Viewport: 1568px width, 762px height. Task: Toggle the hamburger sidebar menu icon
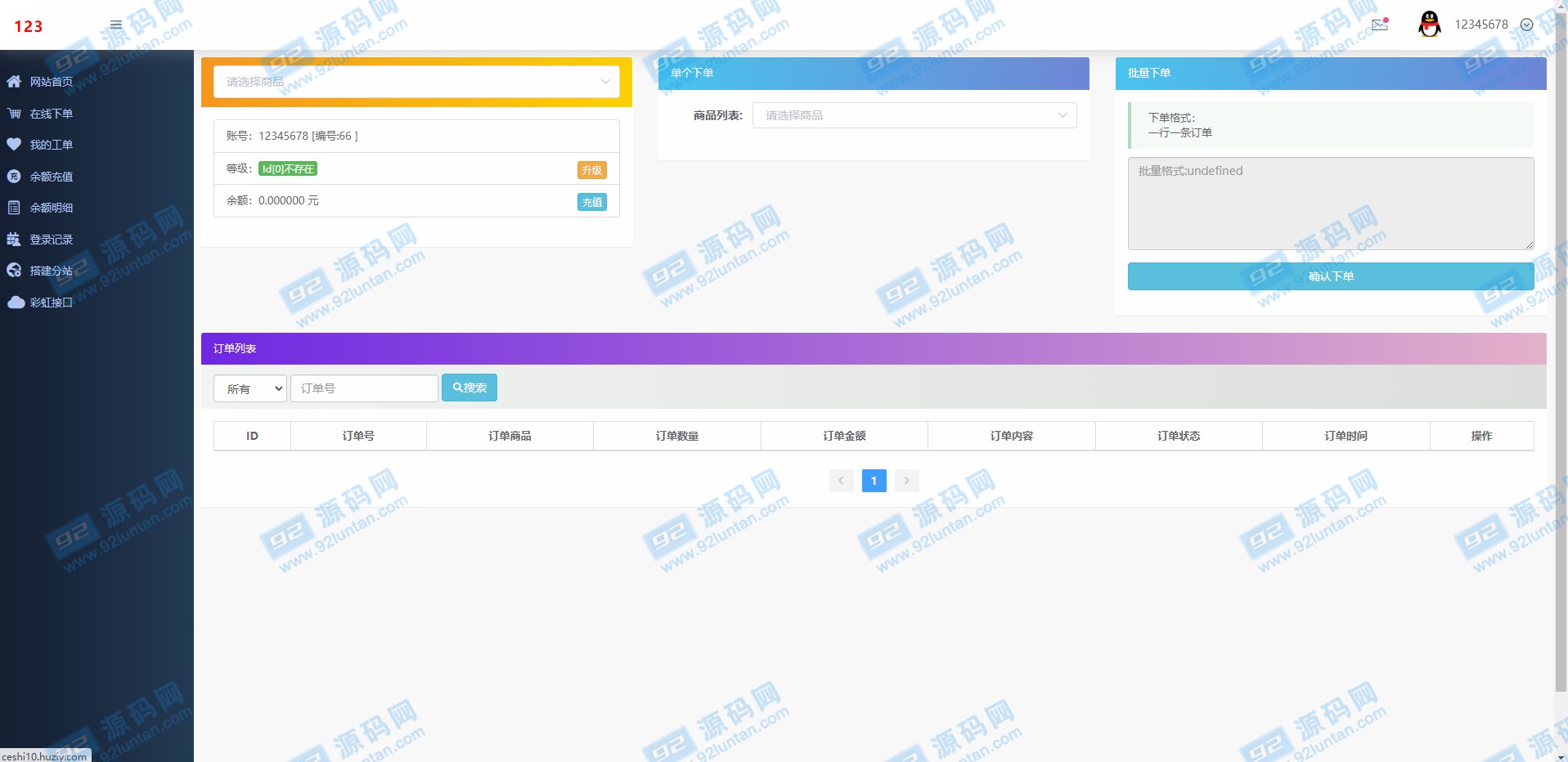pyautogui.click(x=116, y=25)
